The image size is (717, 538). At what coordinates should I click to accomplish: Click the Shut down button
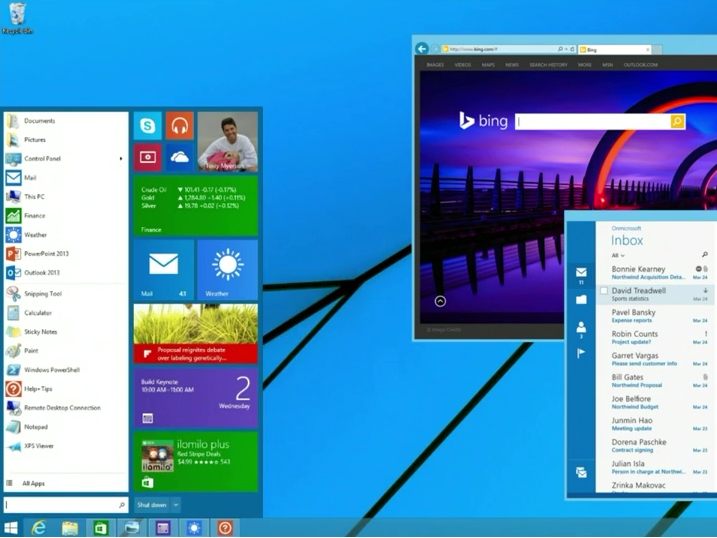[x=152, y=505]
